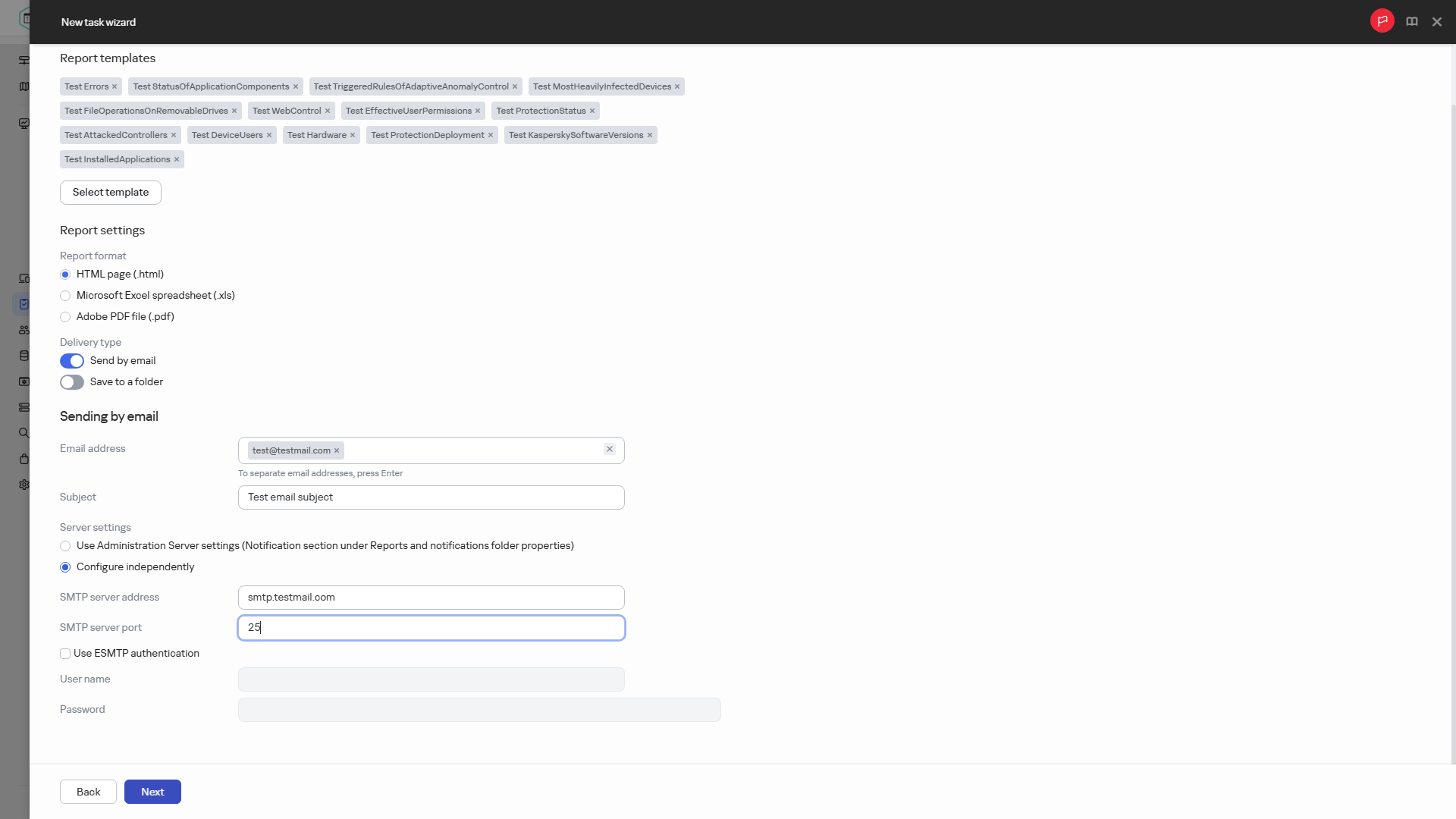This screenshot has height=819, width=1456.
Task: Remove Test ProtectionDeployment tag
Action: (490, 136)
